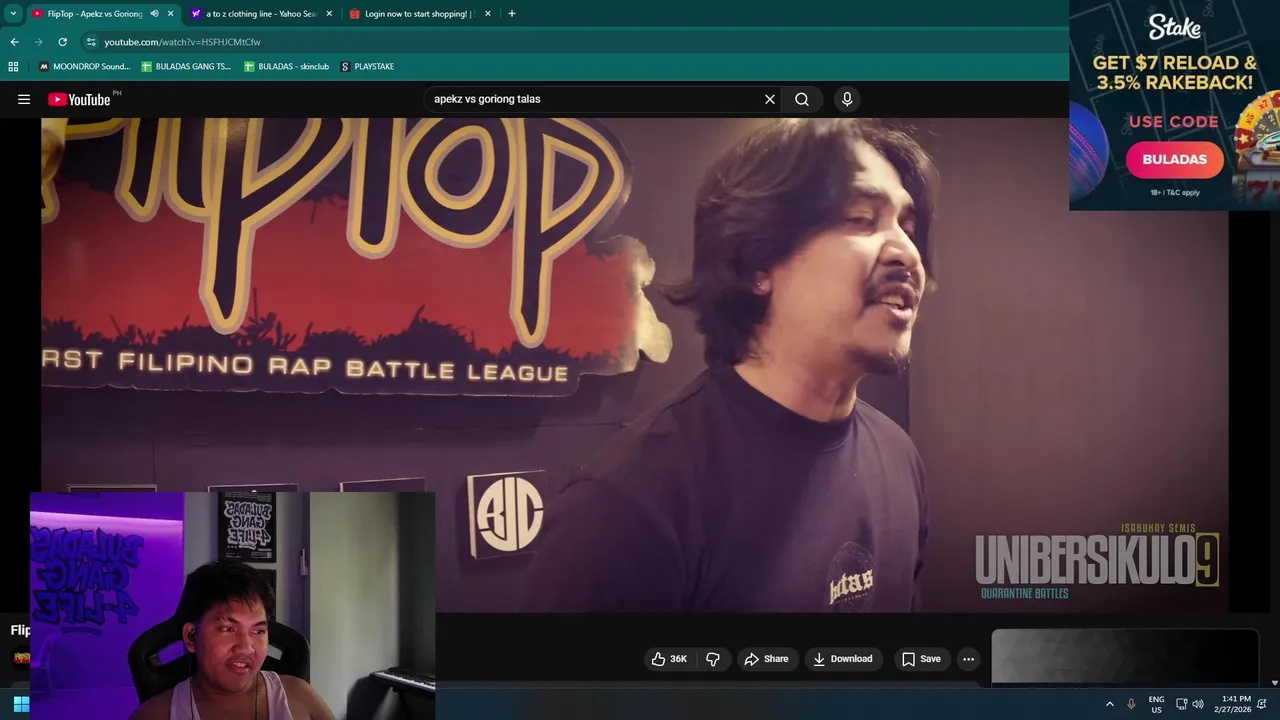Click the Stake logo in the ad
This screenshot has width=1280, height=720.
point(1174,27)
